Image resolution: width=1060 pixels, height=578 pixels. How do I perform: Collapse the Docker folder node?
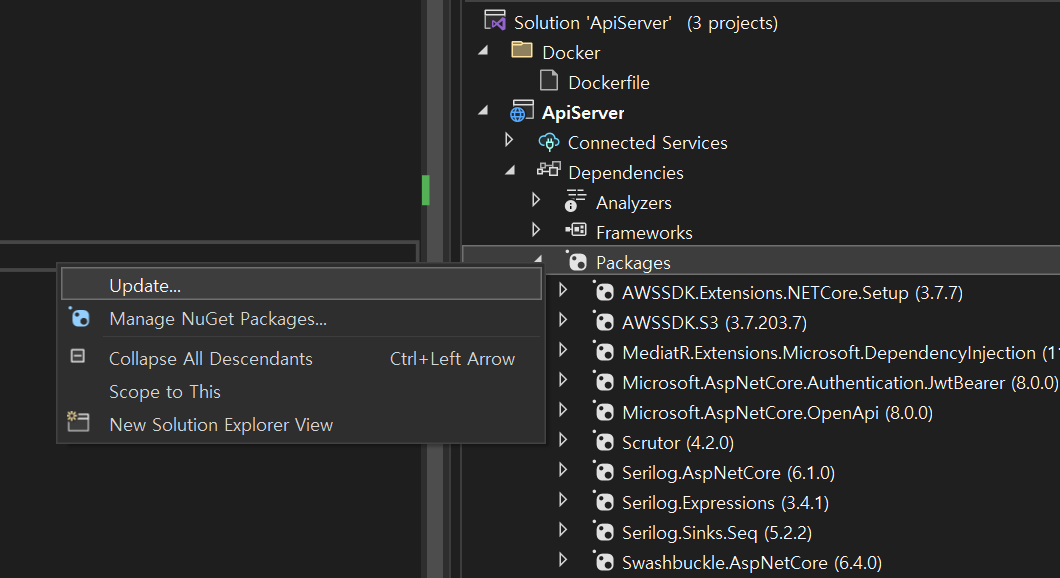(x=483, y=51)
